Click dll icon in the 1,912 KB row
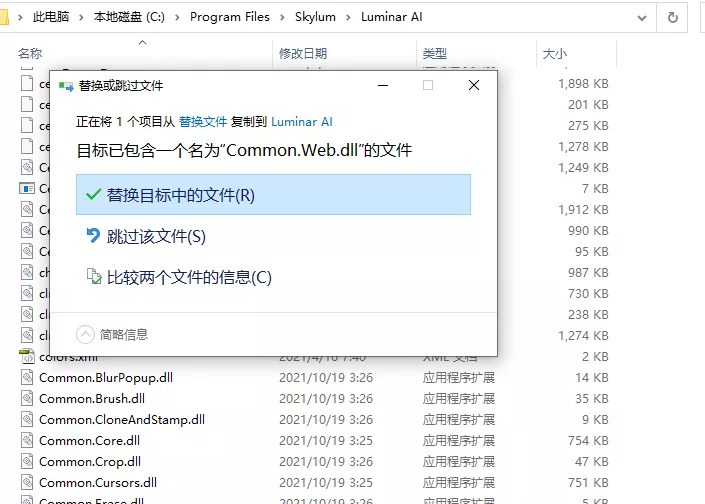Viewport: 705px width, 504px height. coord(27,210)
